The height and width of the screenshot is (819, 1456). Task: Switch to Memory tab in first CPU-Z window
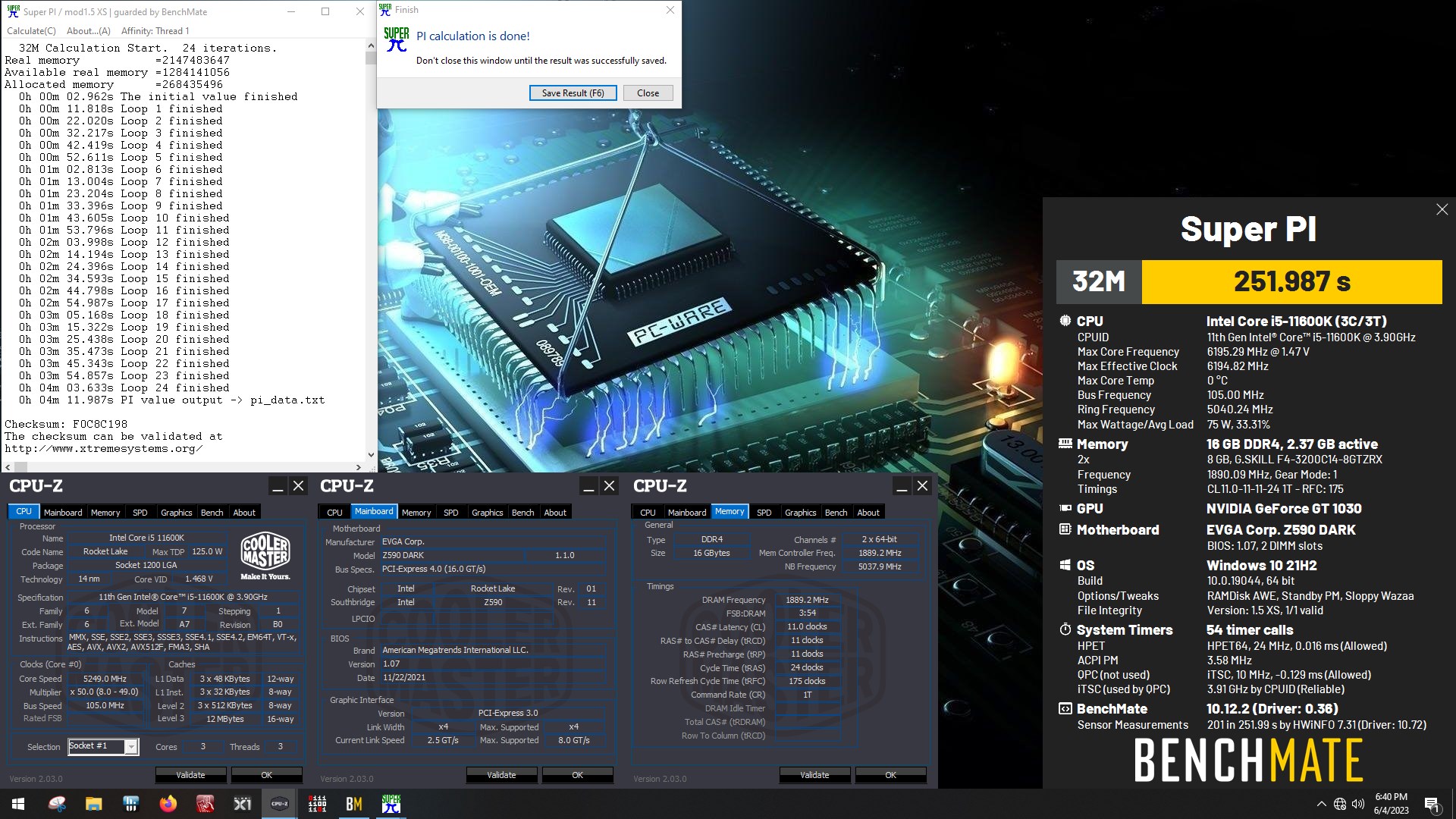[x=105, y=513]
